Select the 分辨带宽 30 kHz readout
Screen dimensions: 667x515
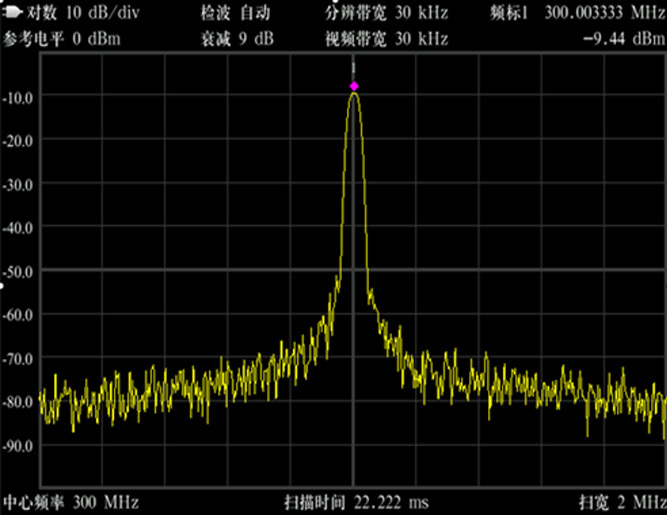387,13
